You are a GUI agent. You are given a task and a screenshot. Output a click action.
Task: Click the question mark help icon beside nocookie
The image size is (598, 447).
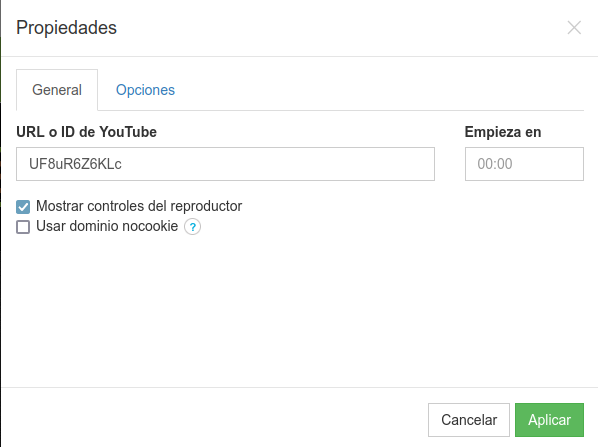tap(193, 227)
